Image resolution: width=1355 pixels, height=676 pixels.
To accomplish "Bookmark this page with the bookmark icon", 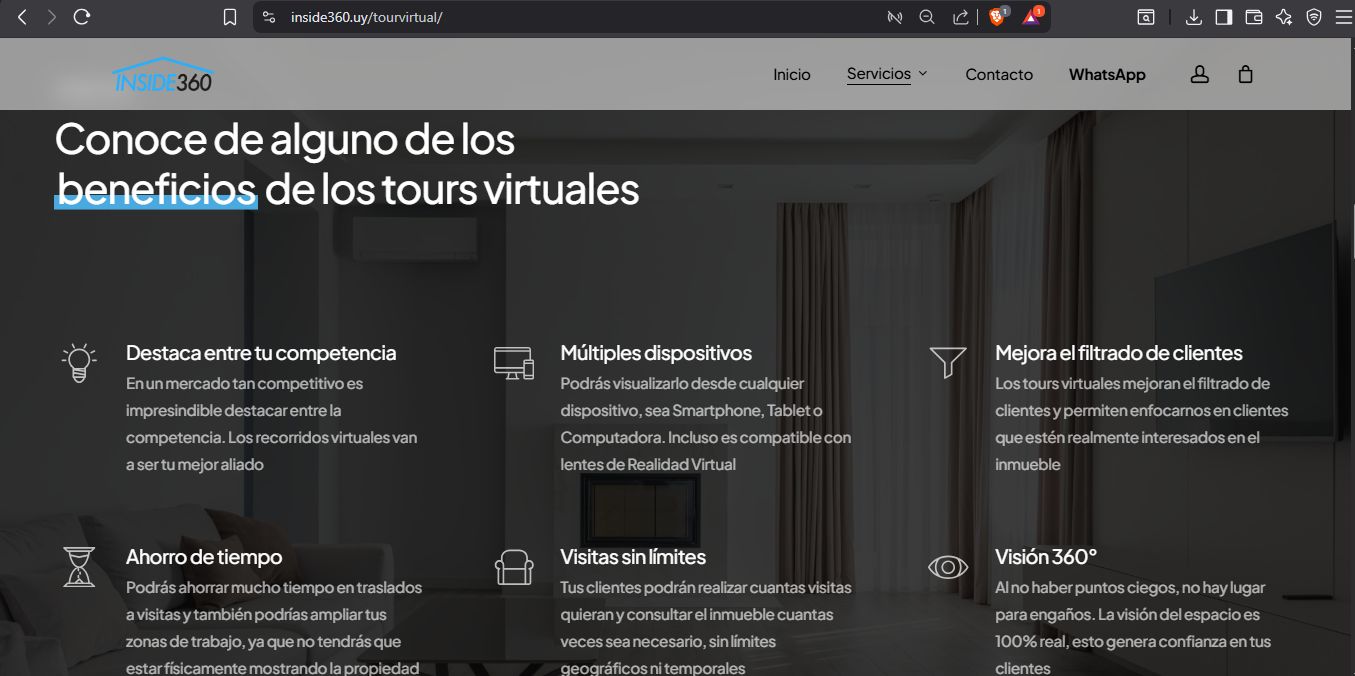I will (230, 17).
